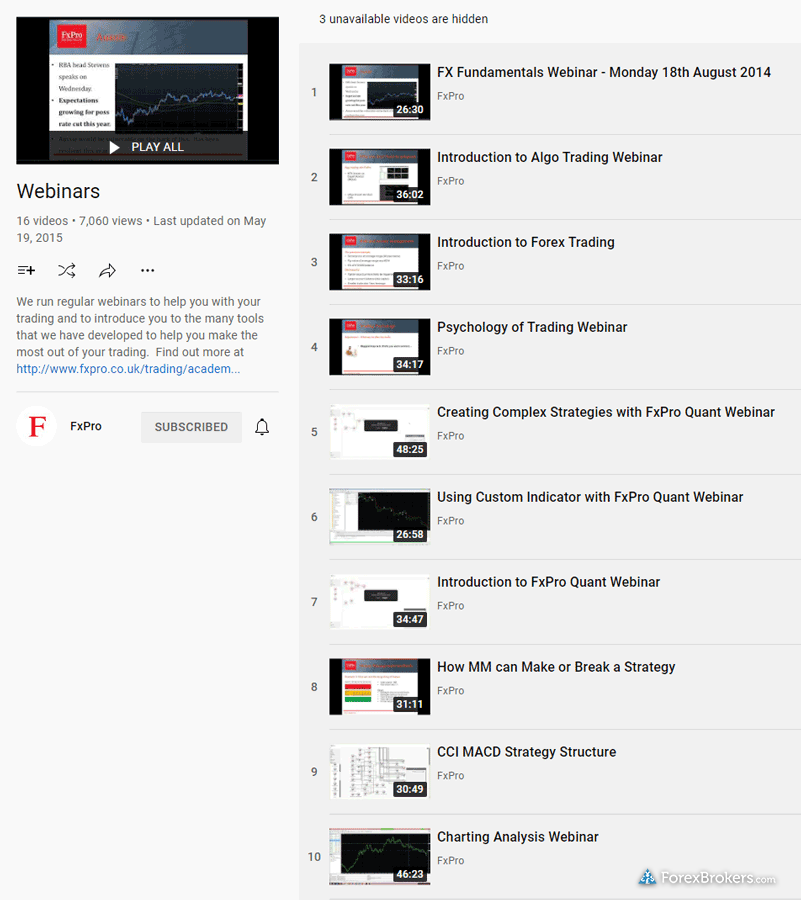
Task: Click FxPro channel under Creating Complex Strategies
Action: (450, 436)
